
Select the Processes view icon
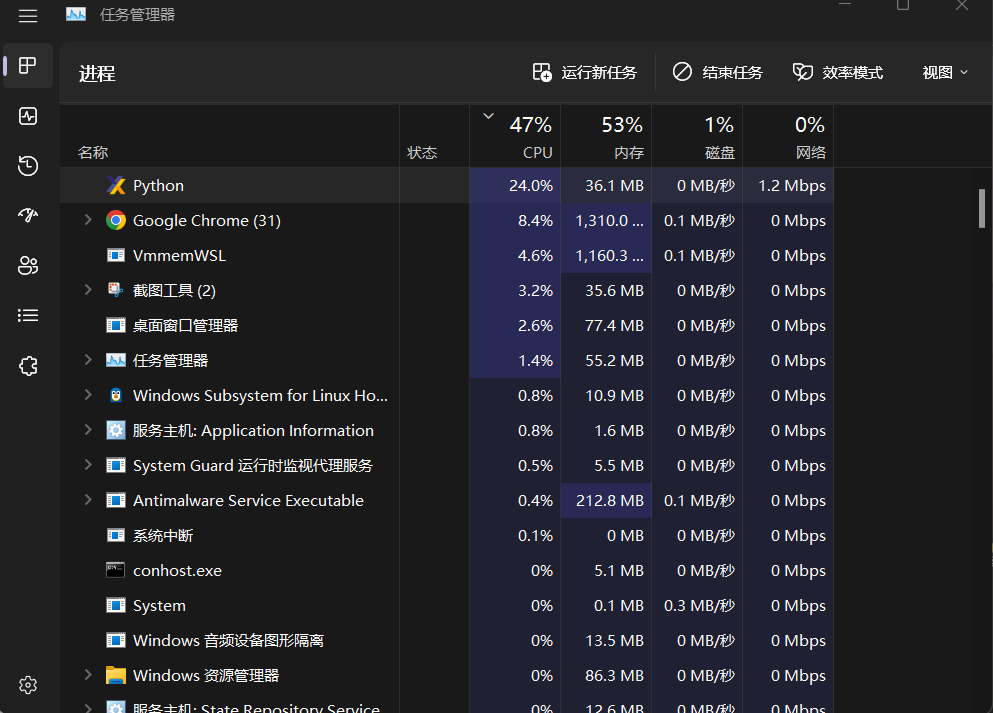[27, 66]
